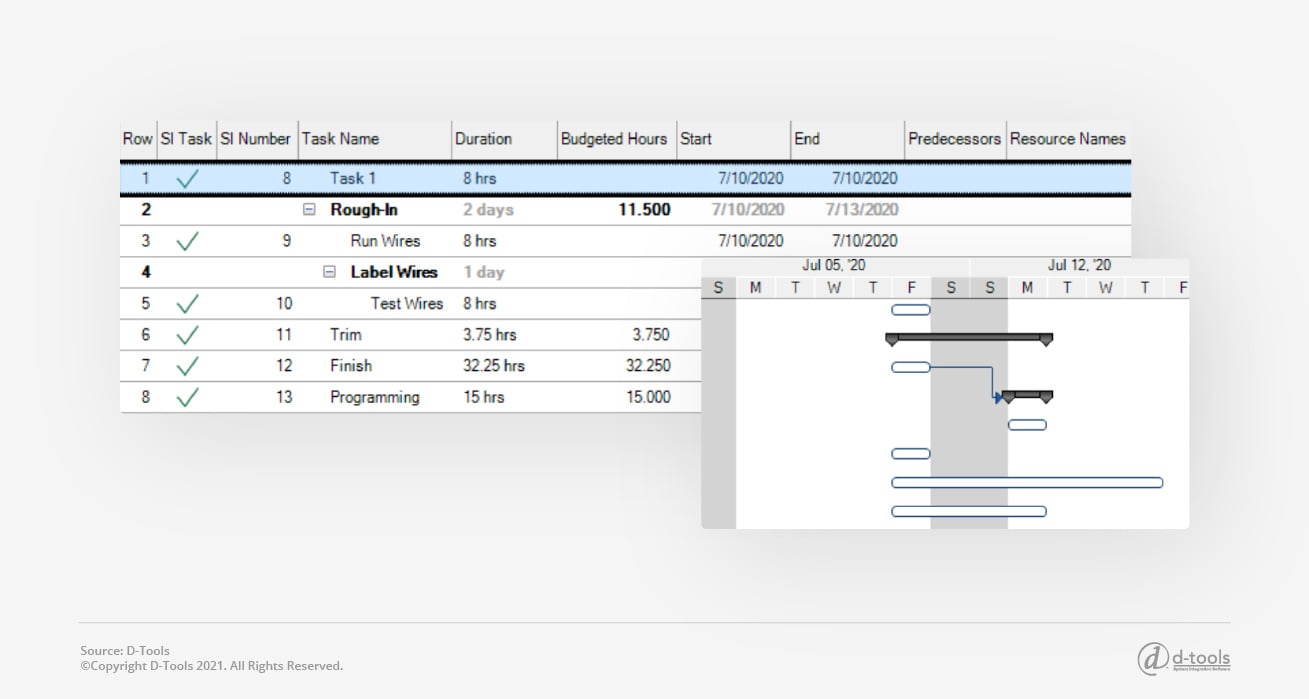Click the SI Task checkmark in Finish row
This screenshot has width=1309, height=699.
(x=187, y=366)
